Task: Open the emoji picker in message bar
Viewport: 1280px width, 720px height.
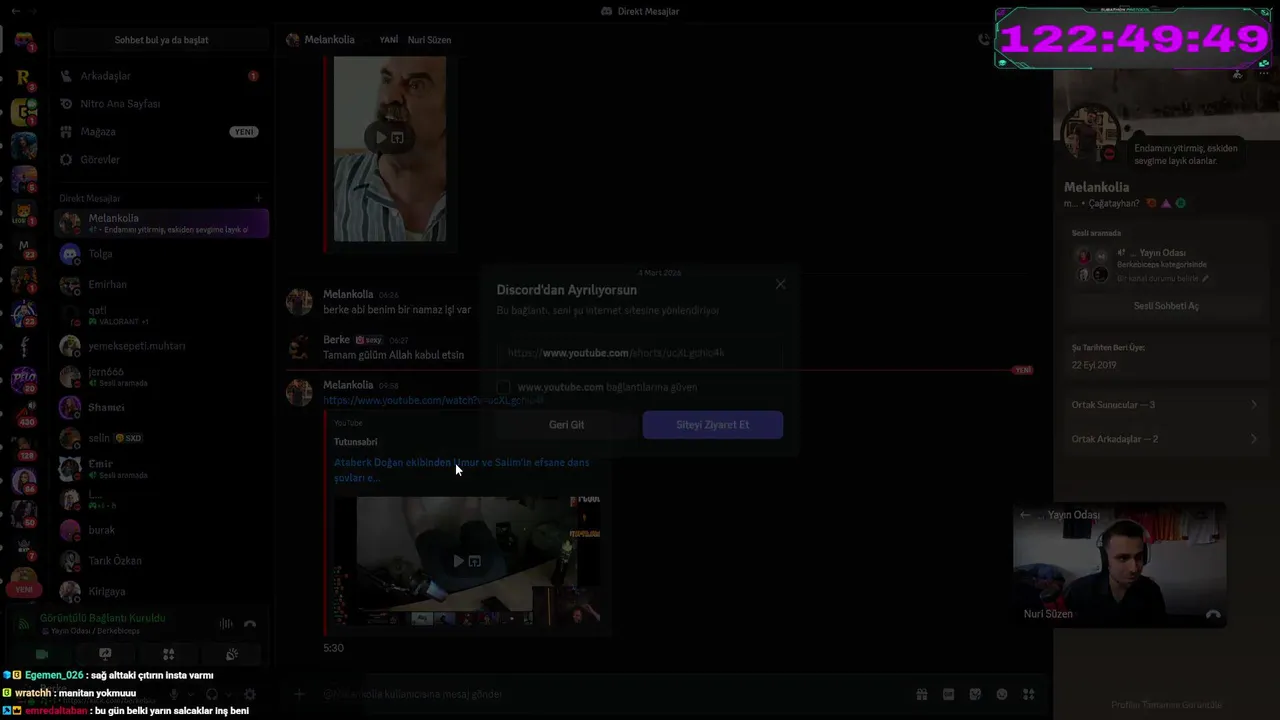Action: click(1002, 694)
